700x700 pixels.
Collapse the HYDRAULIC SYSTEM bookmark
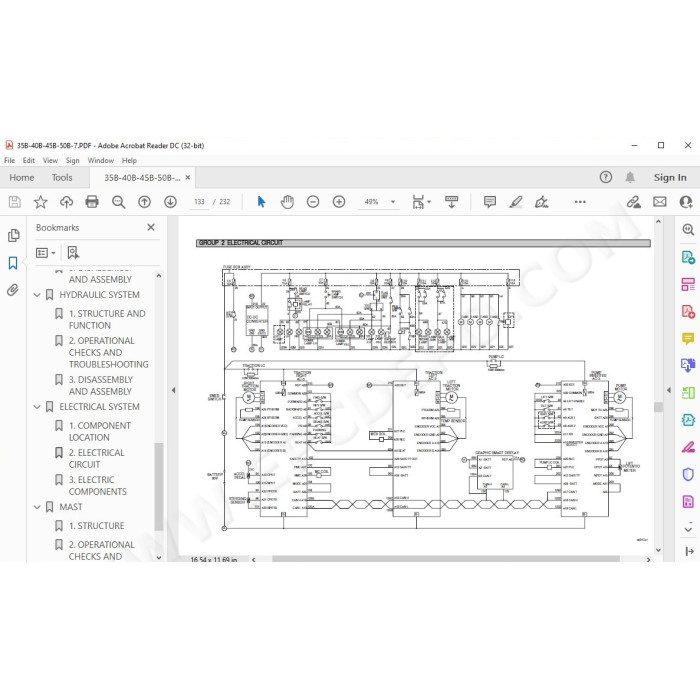37,295
